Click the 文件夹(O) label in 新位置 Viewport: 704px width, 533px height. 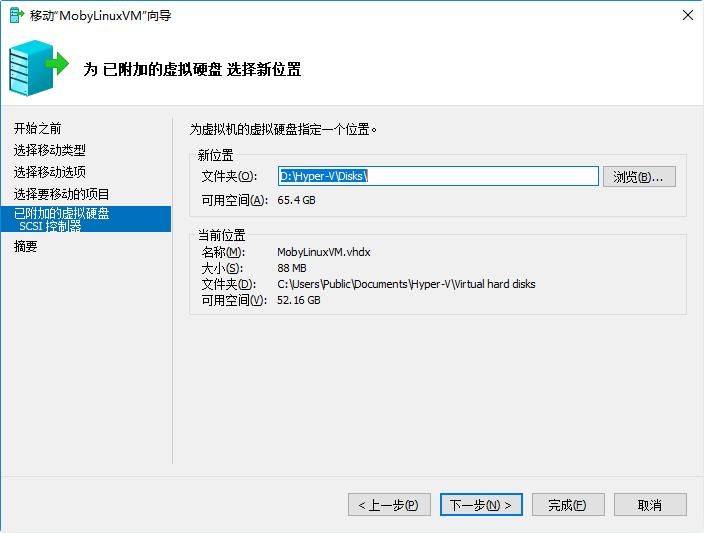(229, 177)
